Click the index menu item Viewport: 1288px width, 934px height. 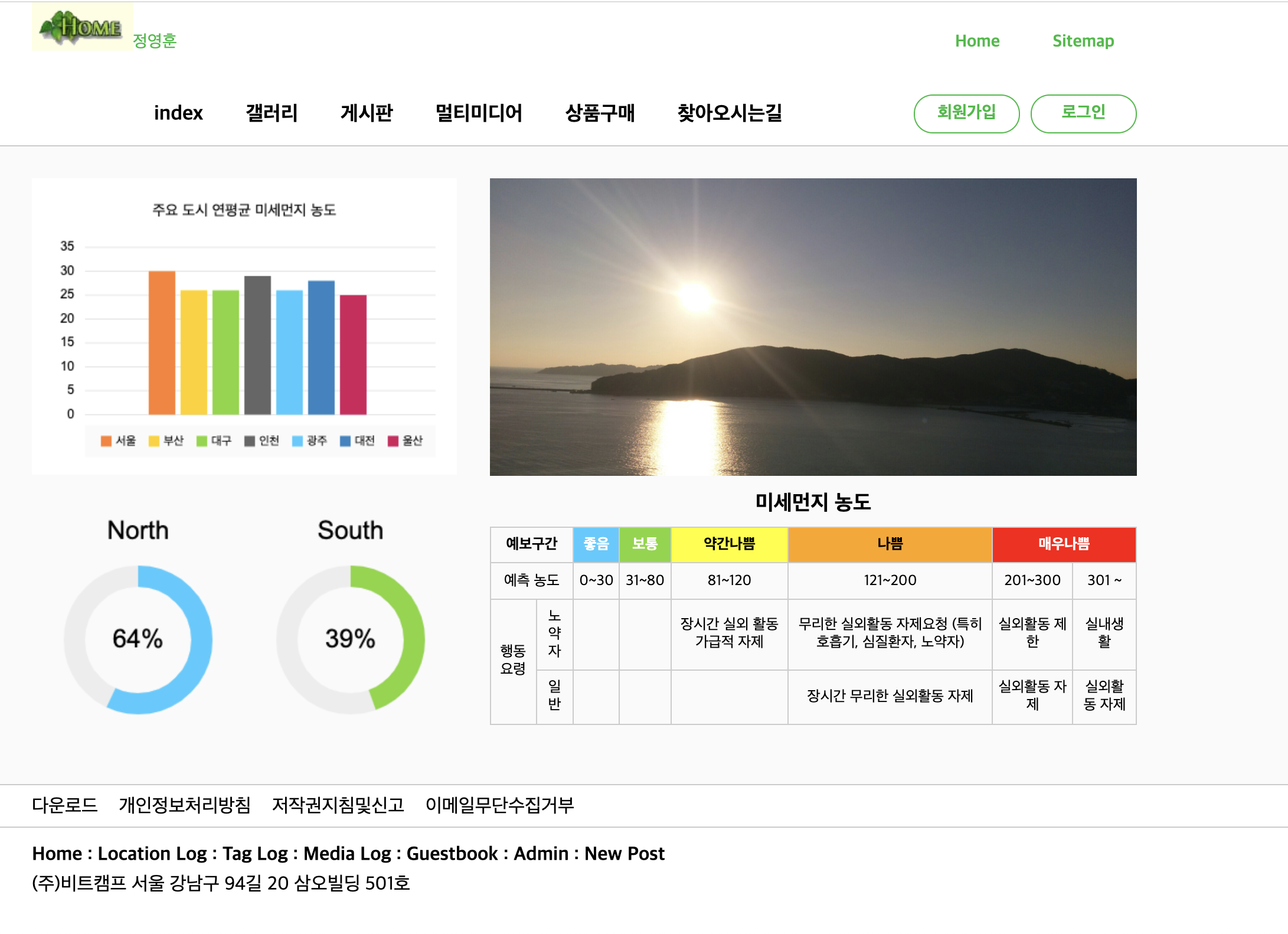178,113
